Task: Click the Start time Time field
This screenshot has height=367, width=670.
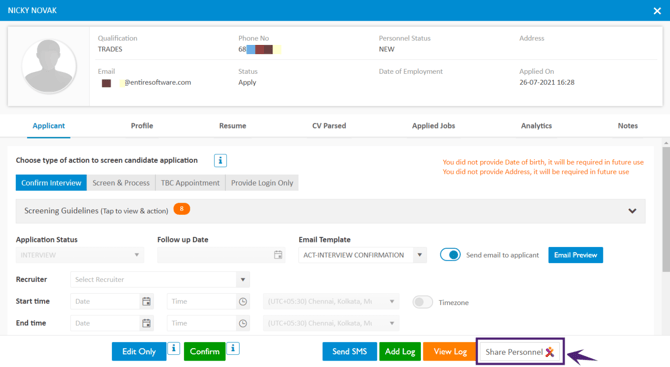Action: coord(201,301)
